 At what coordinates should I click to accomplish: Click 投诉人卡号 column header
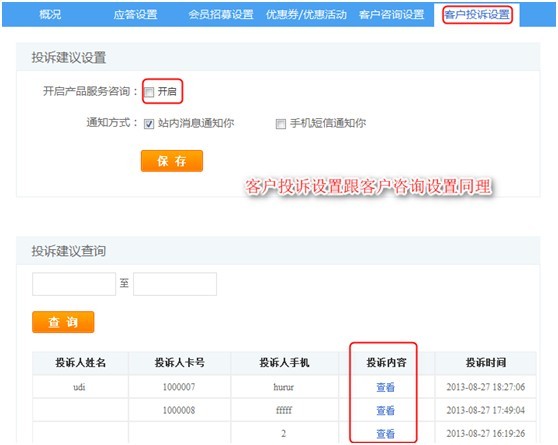tap(179, 363)
